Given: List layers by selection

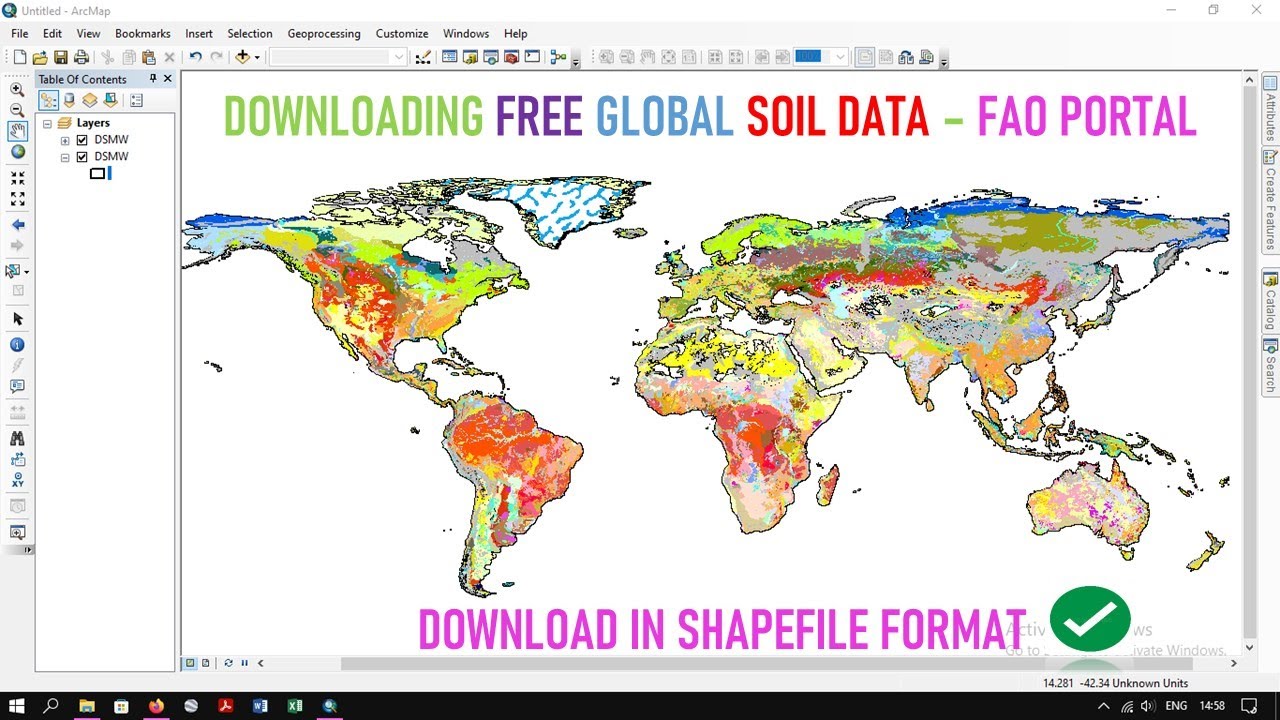Looking at the screenshot, I should click(110, 100).
